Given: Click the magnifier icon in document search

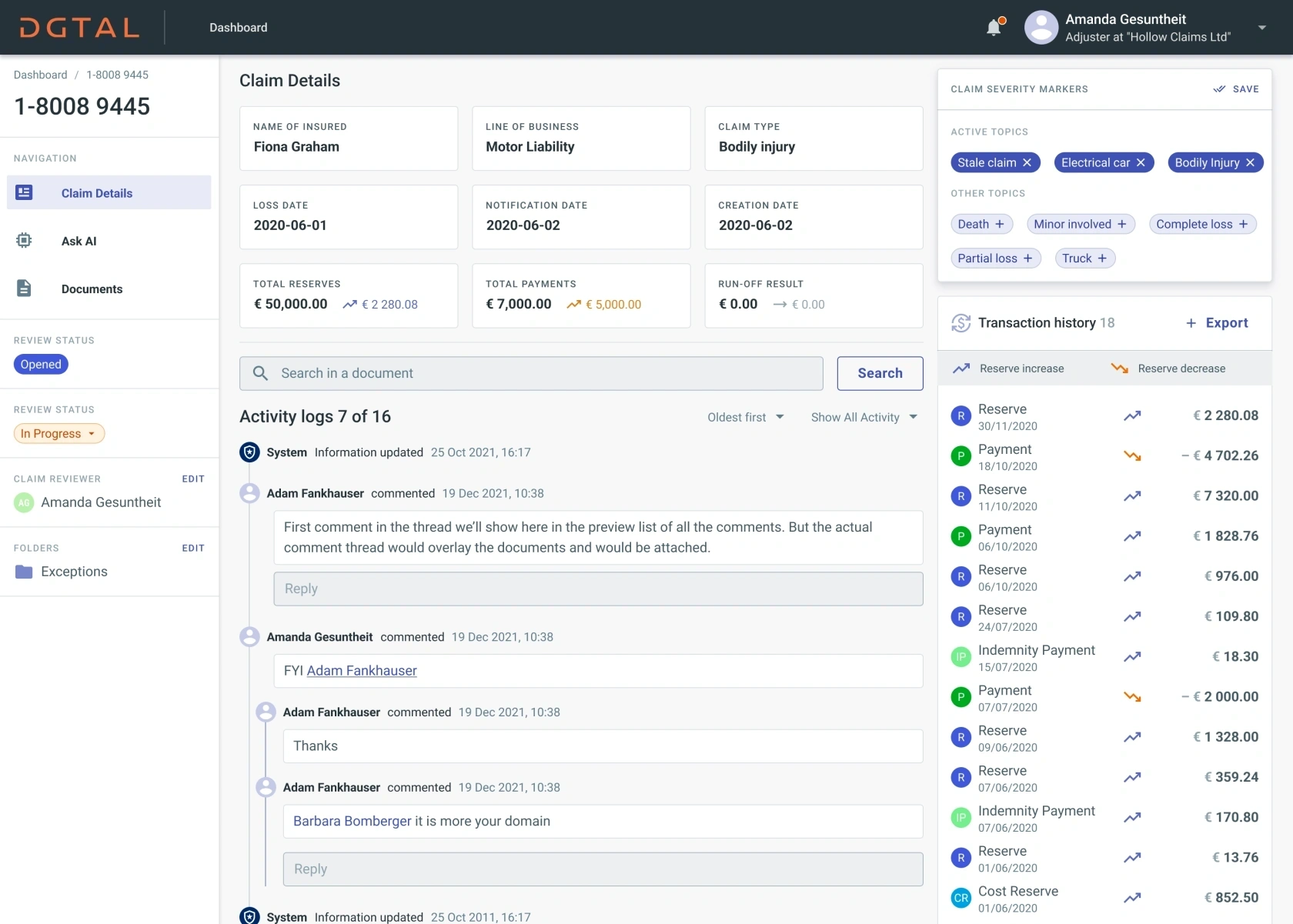Looking at the screenshot, I should click(x=260, y=373).
